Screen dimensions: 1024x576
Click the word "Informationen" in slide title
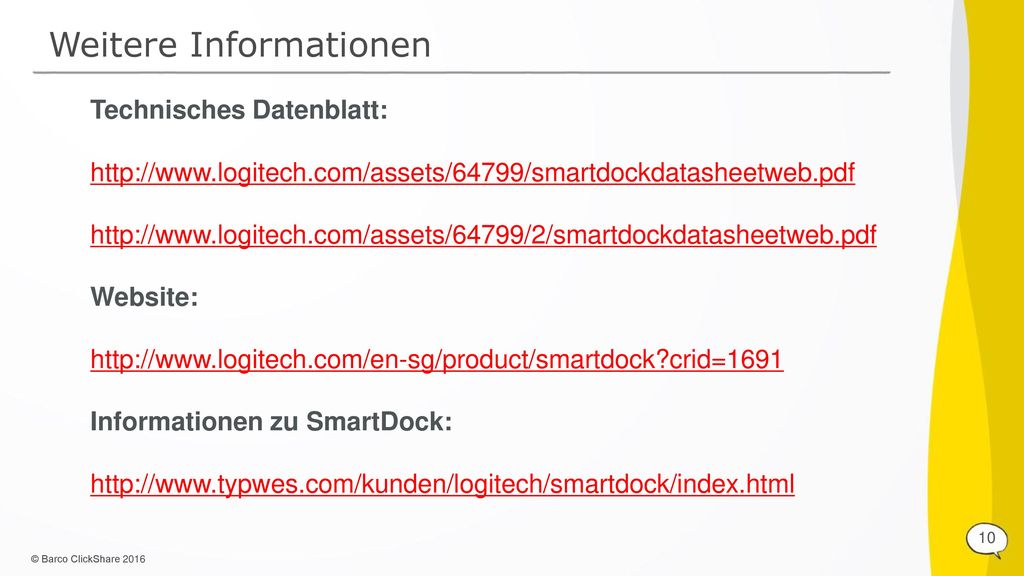(x=310, y=45)
